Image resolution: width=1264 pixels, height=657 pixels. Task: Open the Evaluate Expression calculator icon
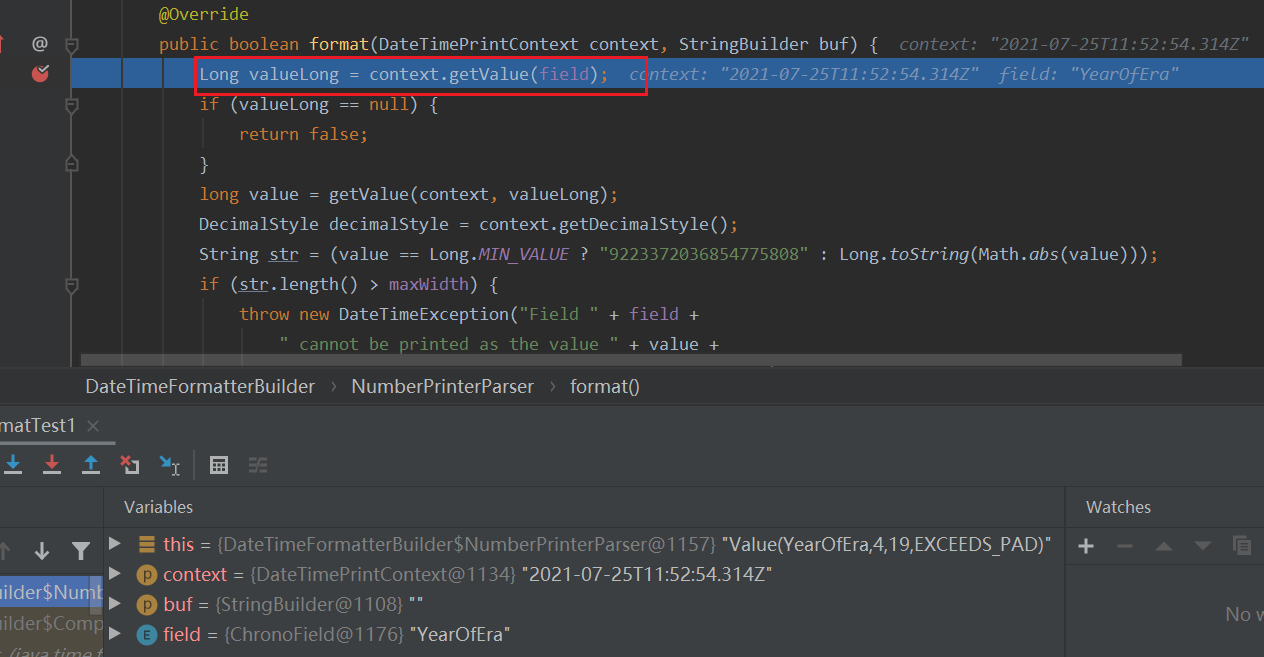(x=219, y=464)
